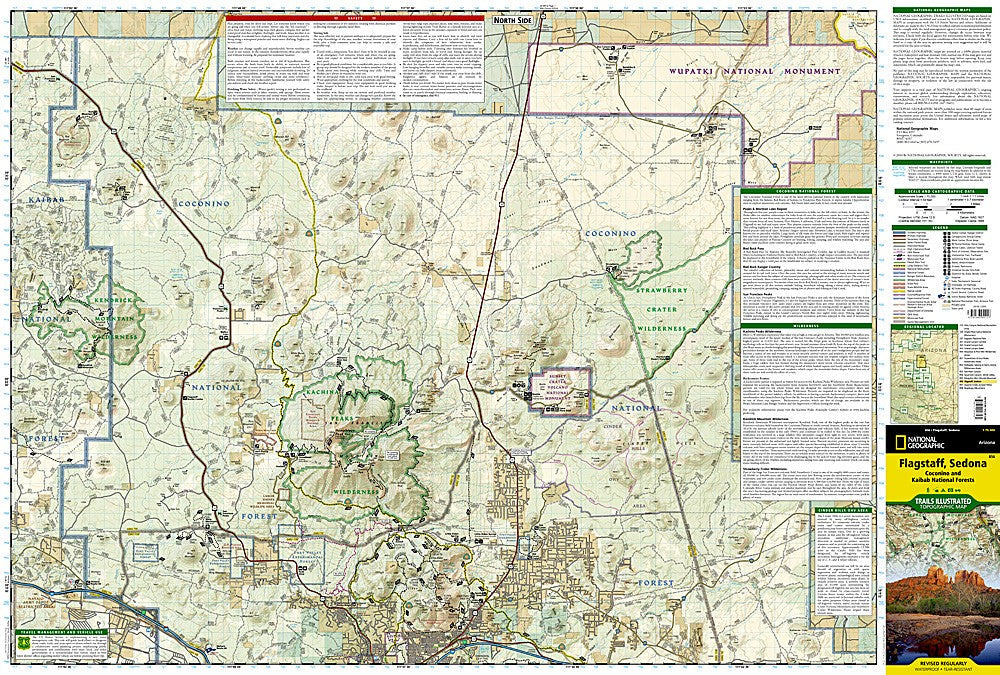
Task: Click the NORTH SIDE label
Action: pyautogui.click(x=511, y=20)
